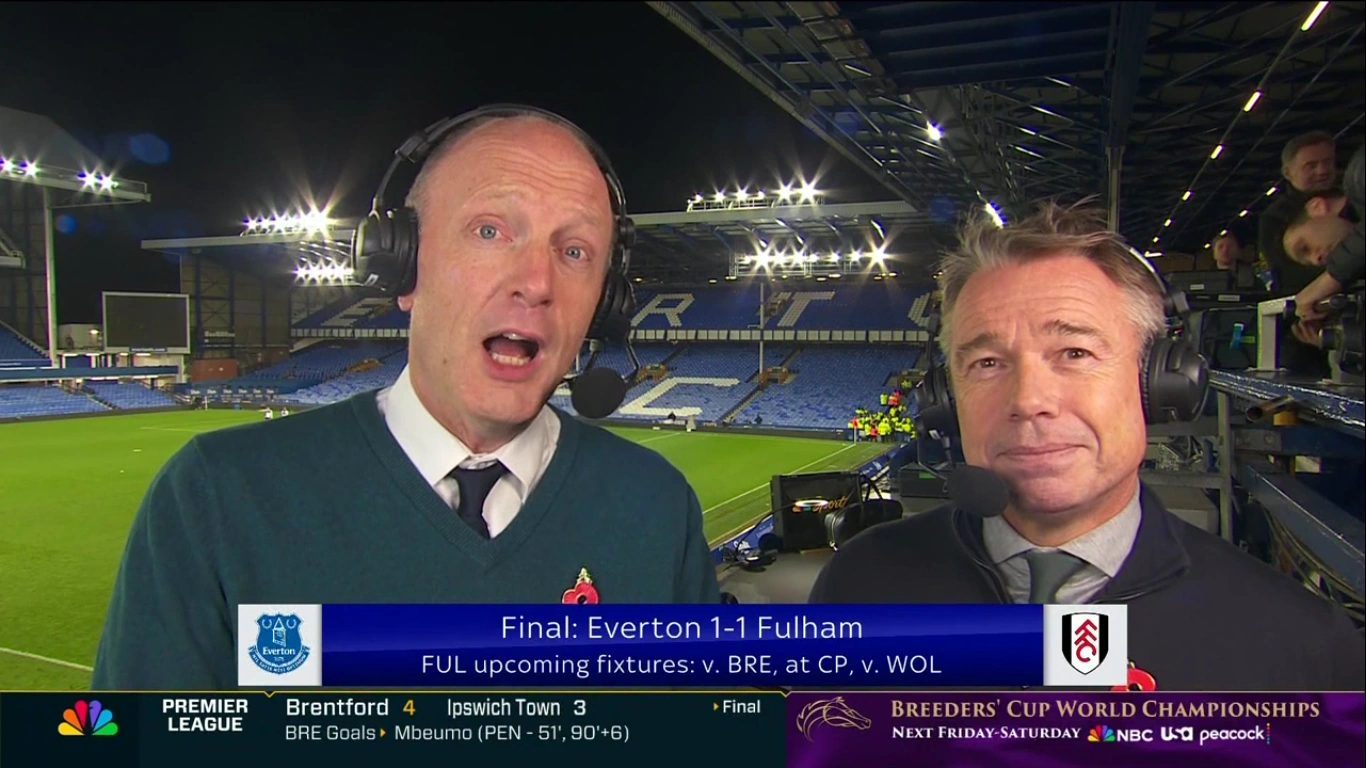Click the left commentator's headset microphone
This screenshot has height=768, width=1366.
[598, 392]
